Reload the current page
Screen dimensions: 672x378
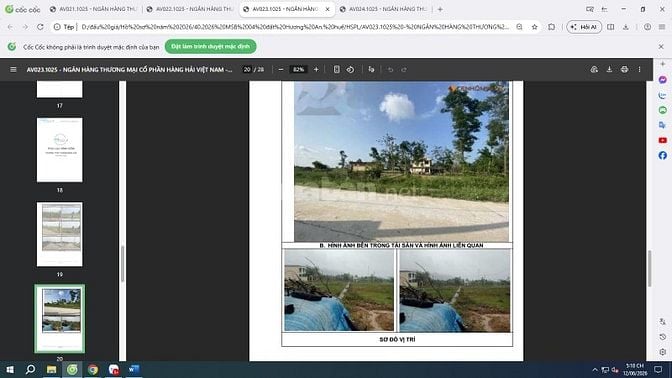40,27
